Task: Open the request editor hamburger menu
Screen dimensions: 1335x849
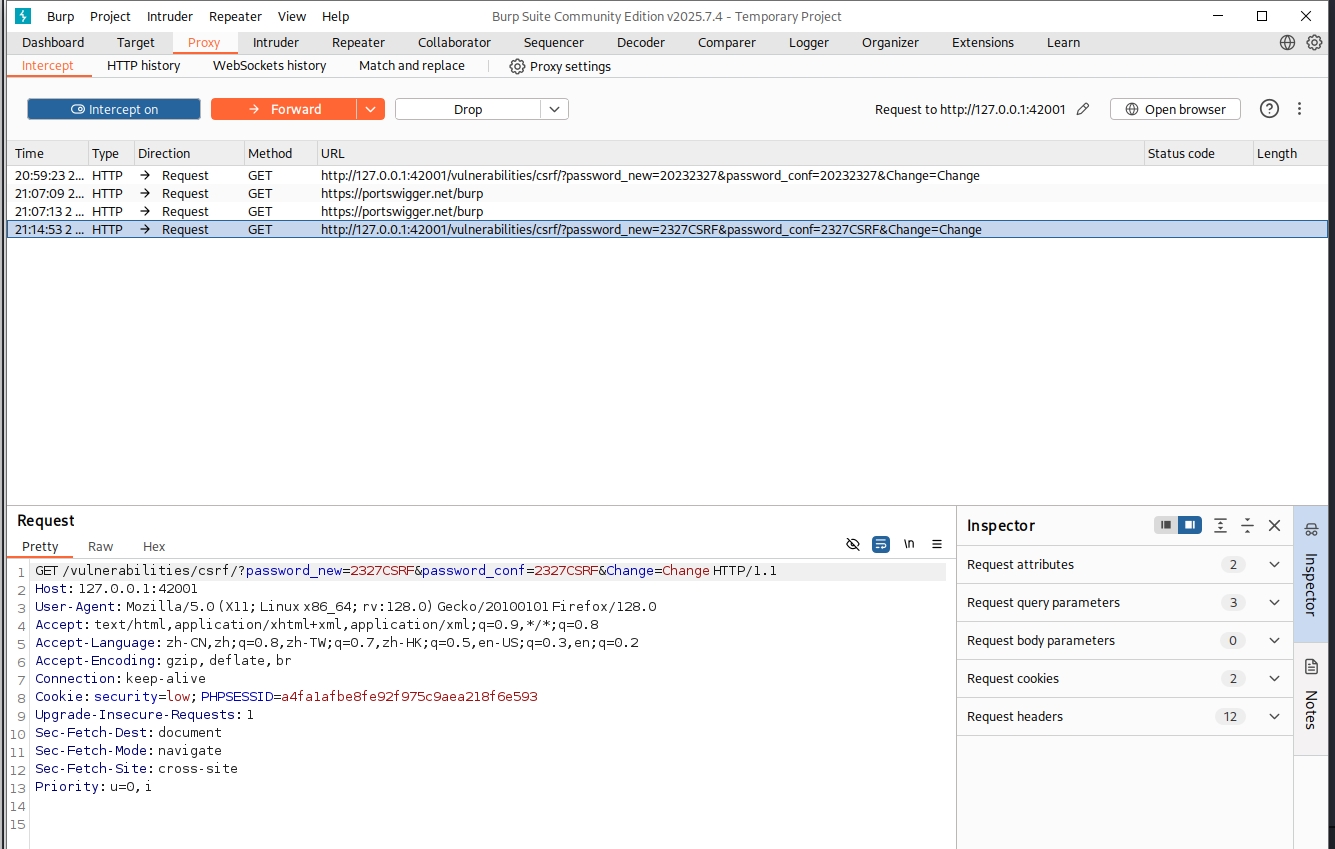Action: (x=937, y=544)
